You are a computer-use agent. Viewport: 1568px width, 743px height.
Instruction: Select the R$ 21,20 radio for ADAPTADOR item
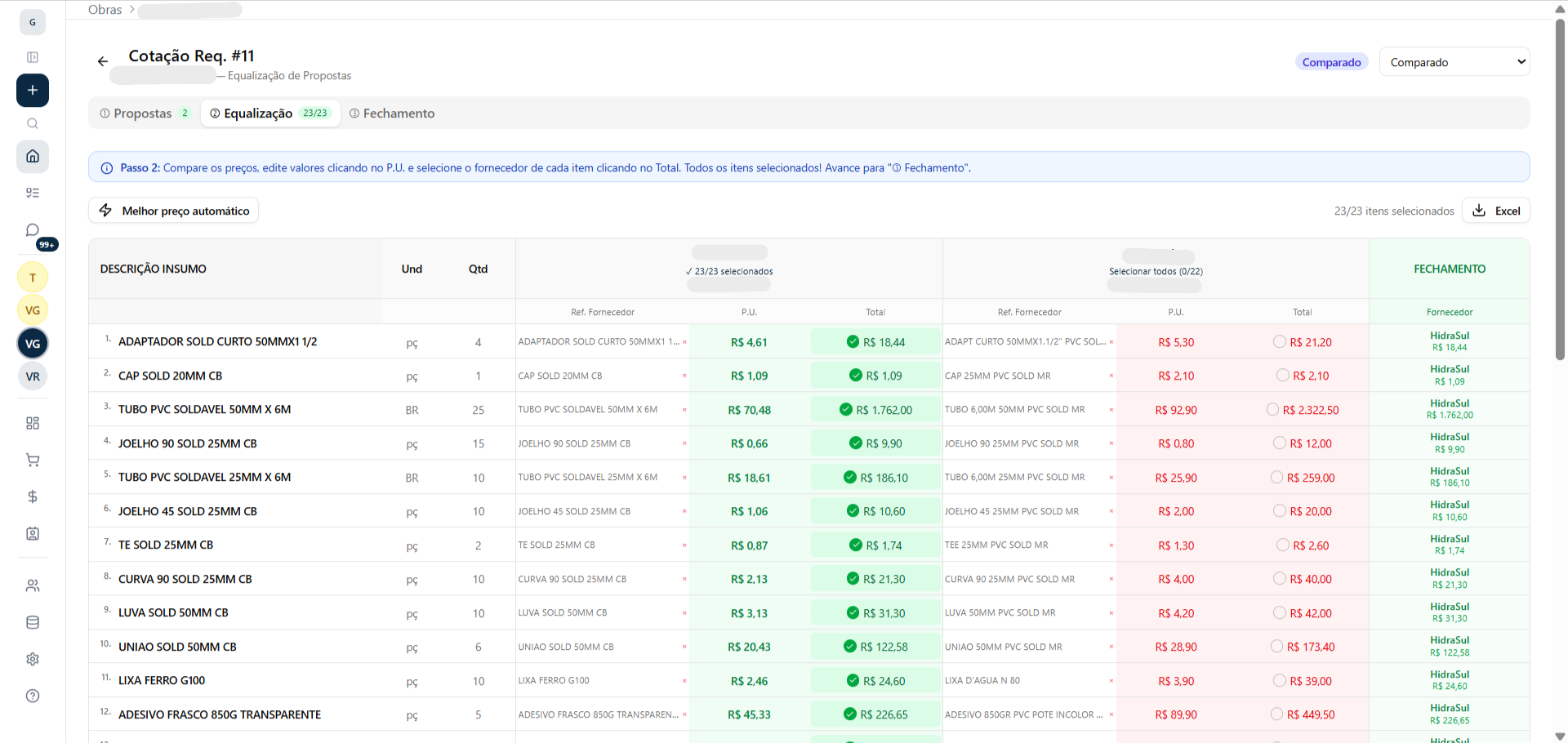click(1280, 342)
